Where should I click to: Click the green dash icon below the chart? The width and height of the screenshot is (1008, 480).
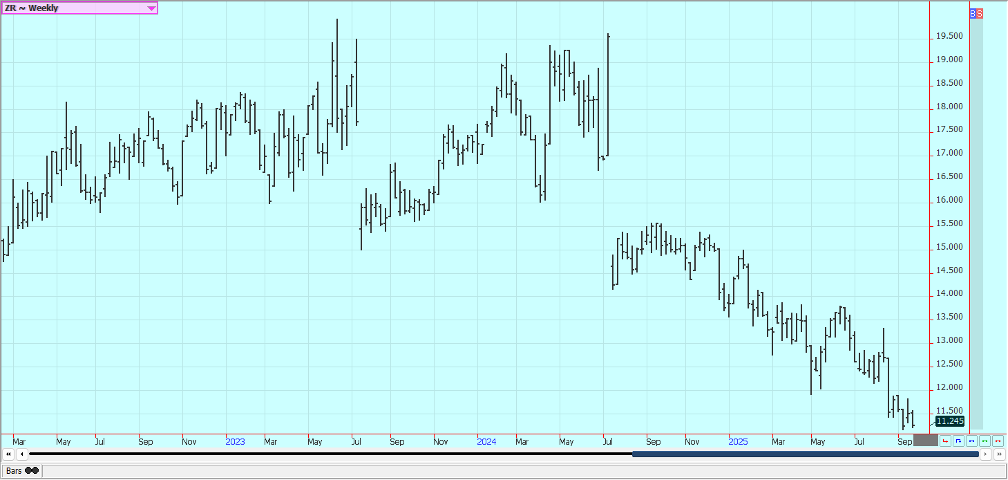(x=984, y=440)
